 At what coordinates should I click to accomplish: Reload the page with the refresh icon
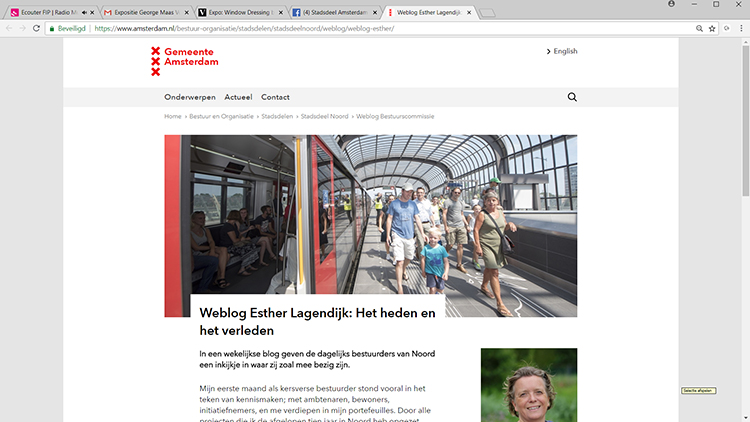(36, 29)
